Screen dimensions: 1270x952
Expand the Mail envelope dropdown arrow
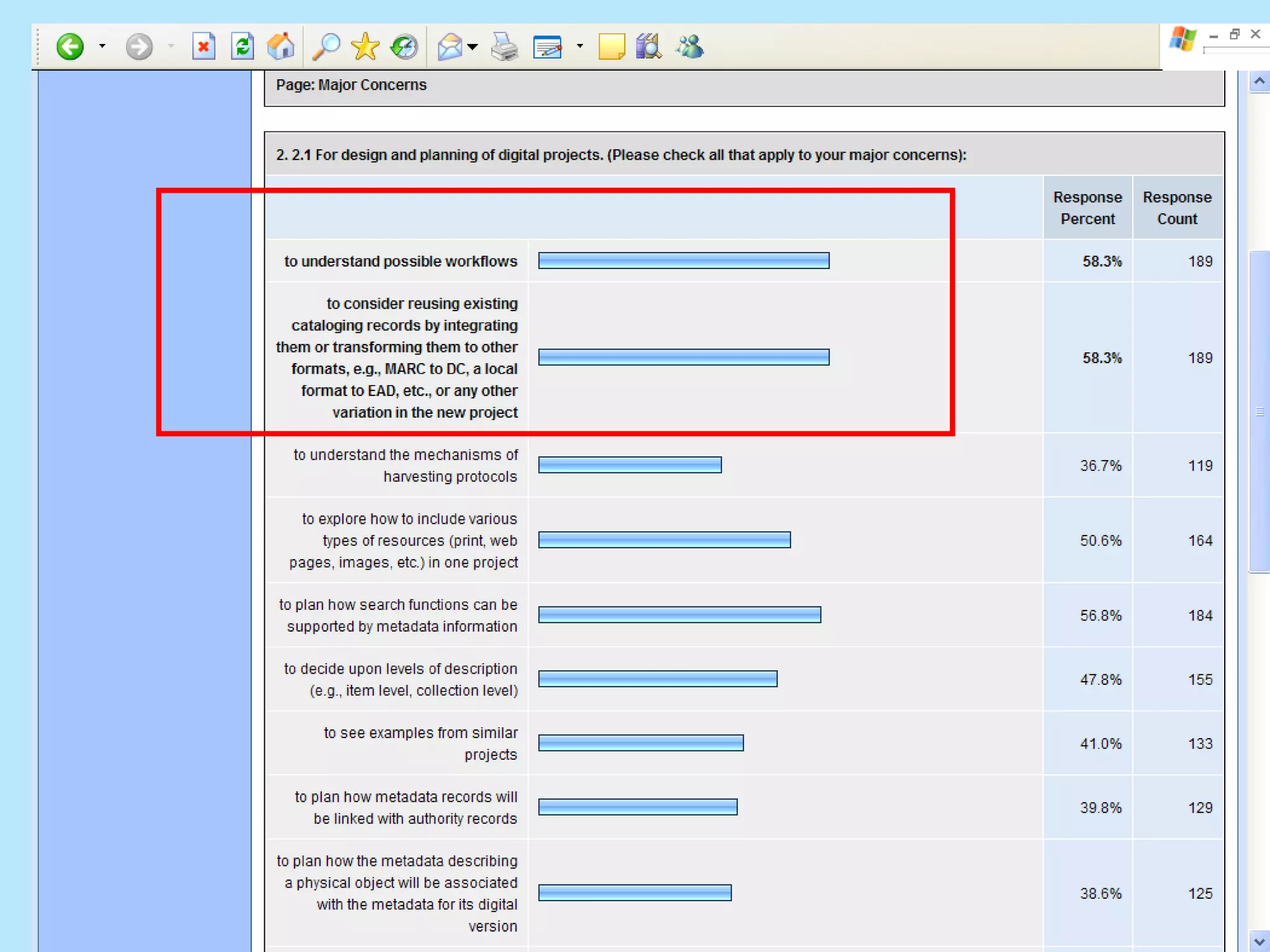(x=473, y=46)
